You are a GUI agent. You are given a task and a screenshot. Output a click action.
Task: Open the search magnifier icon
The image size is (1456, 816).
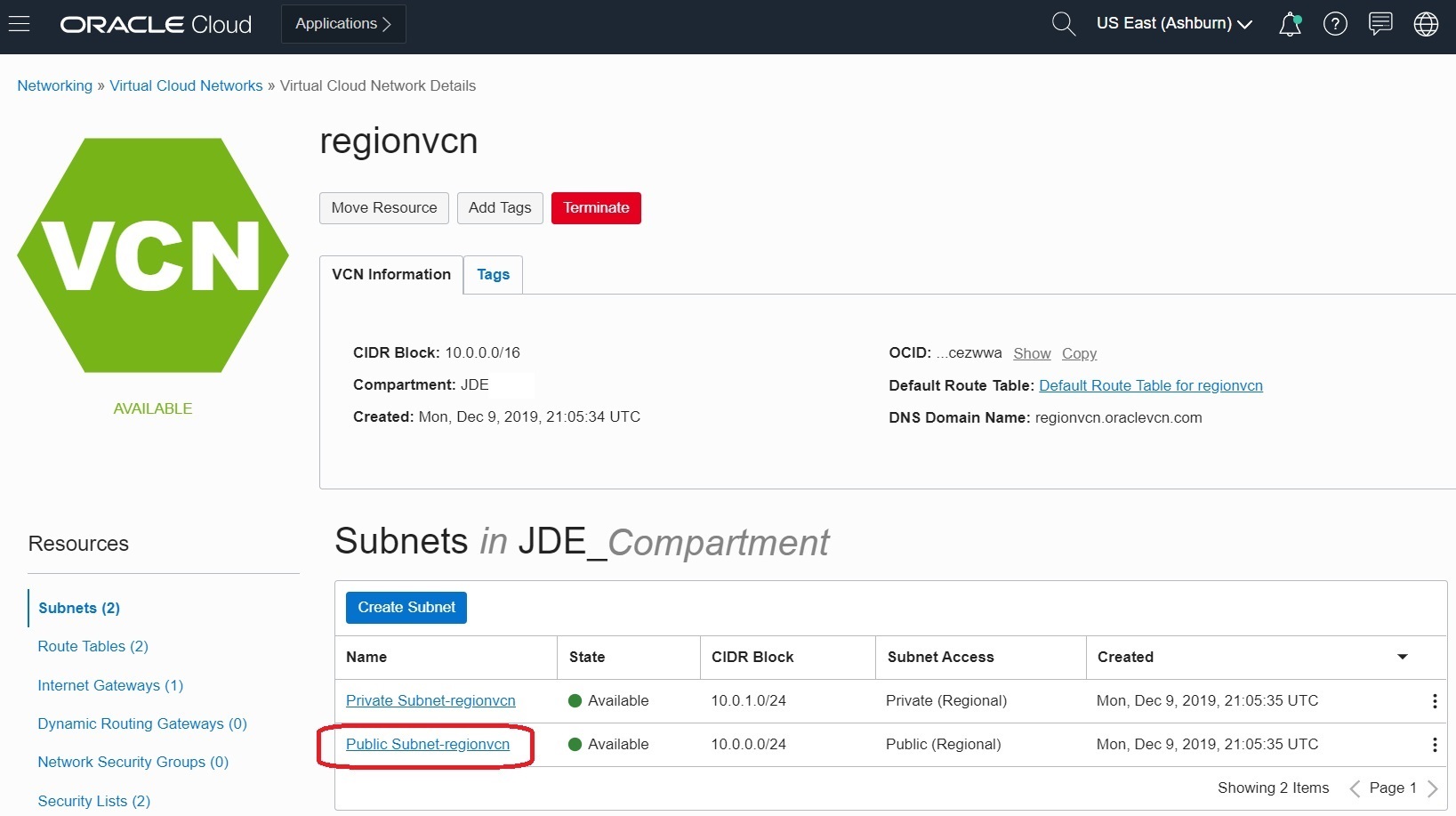pos(1063,24)
